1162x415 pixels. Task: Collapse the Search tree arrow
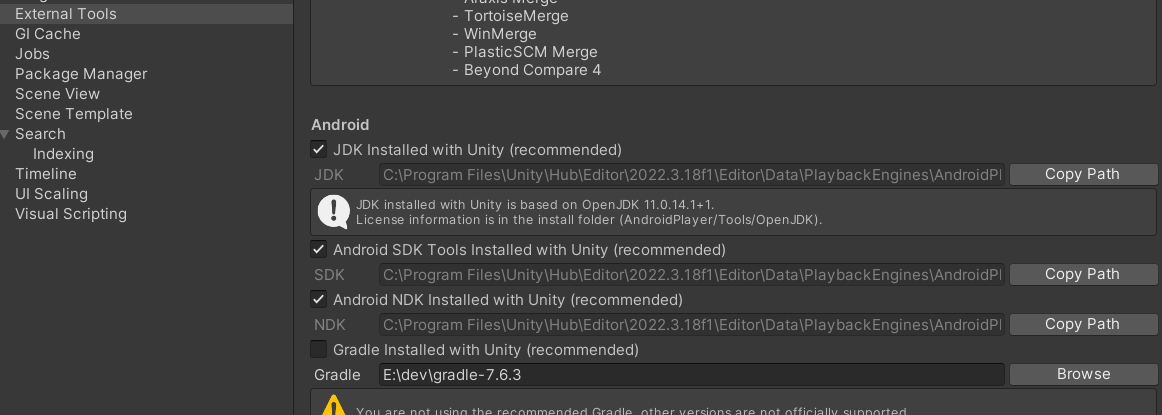coord(6,134)
